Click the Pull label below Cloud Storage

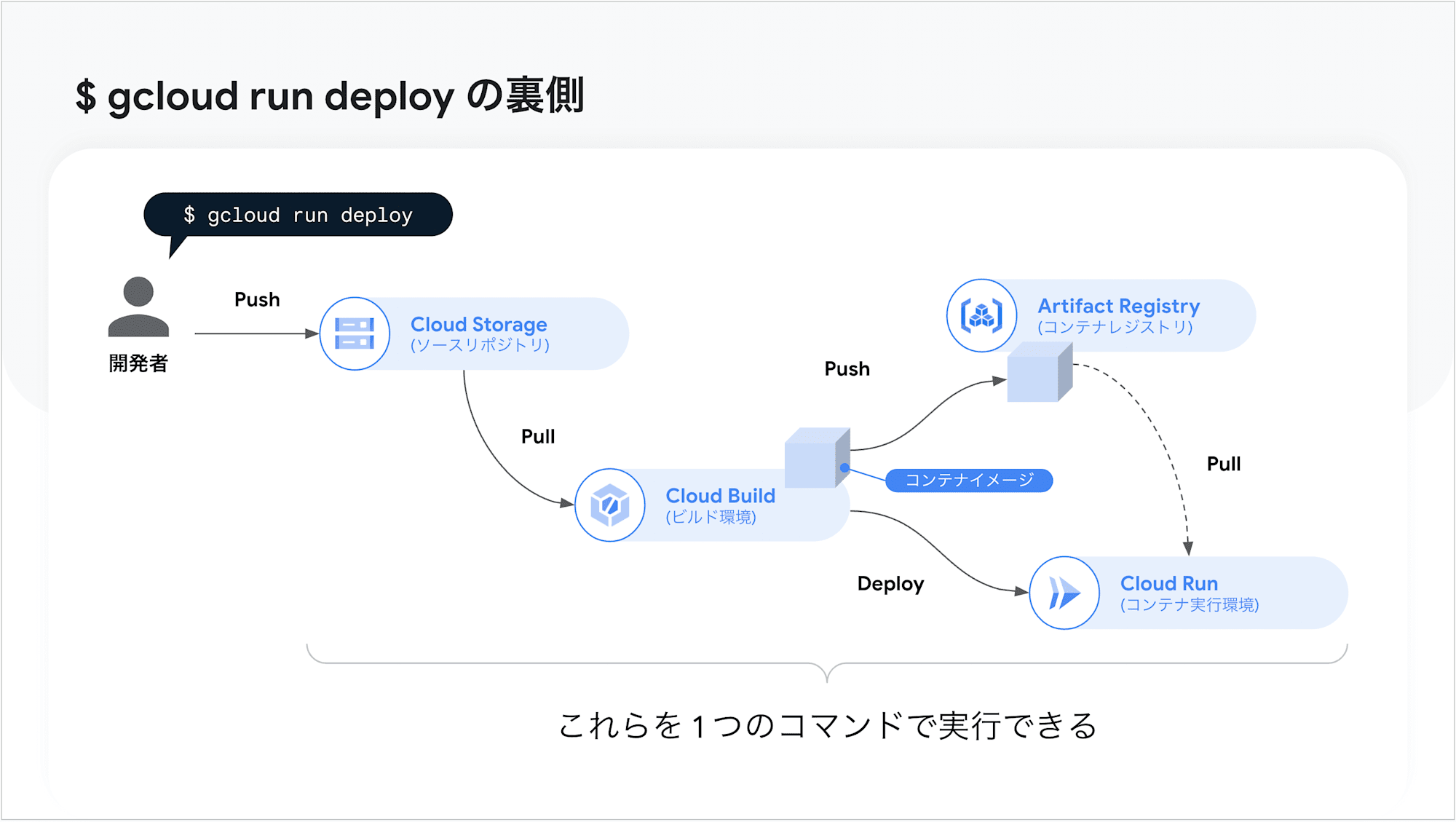pyautogui.click(x=538, y=436)
